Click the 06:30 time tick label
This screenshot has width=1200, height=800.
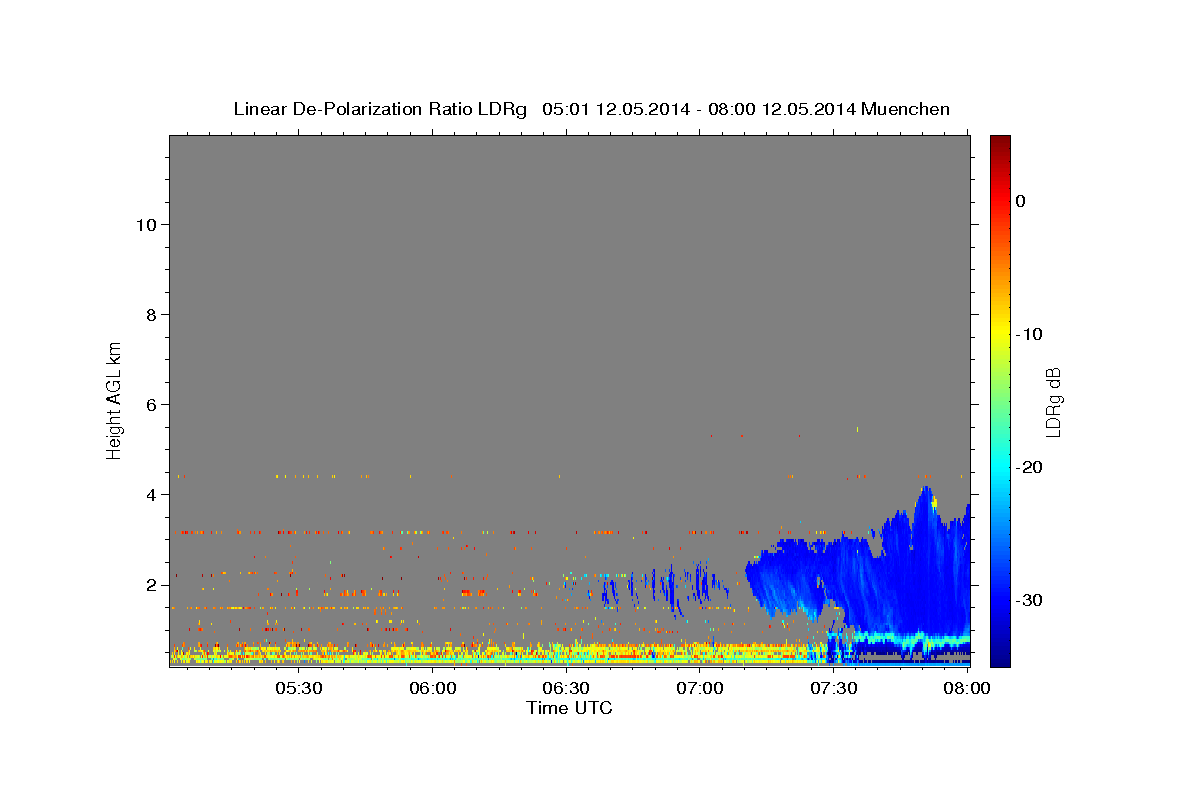tap(566, 688)
